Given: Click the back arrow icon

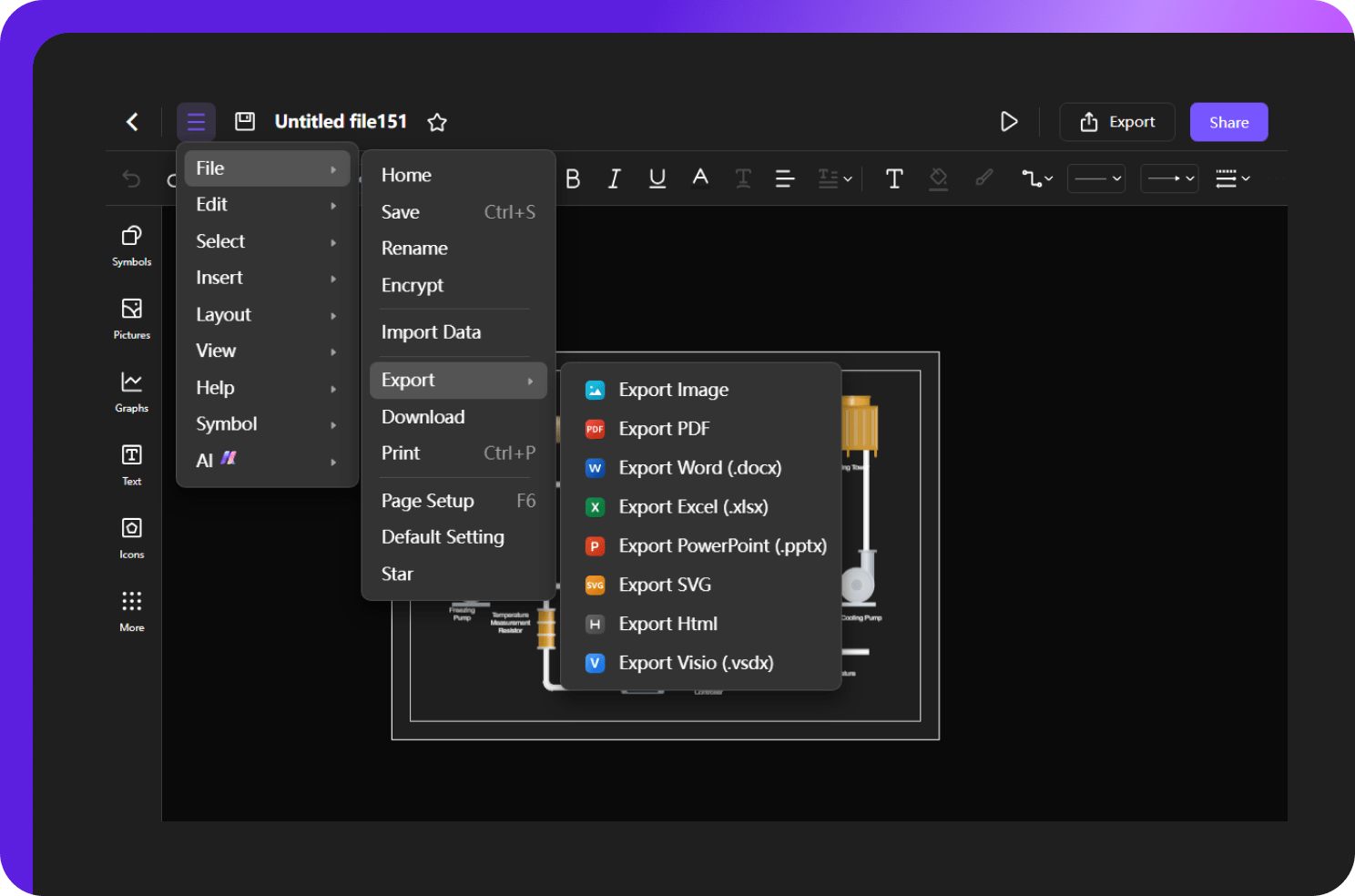Looking at the screenshot, I should pos(133,122).
